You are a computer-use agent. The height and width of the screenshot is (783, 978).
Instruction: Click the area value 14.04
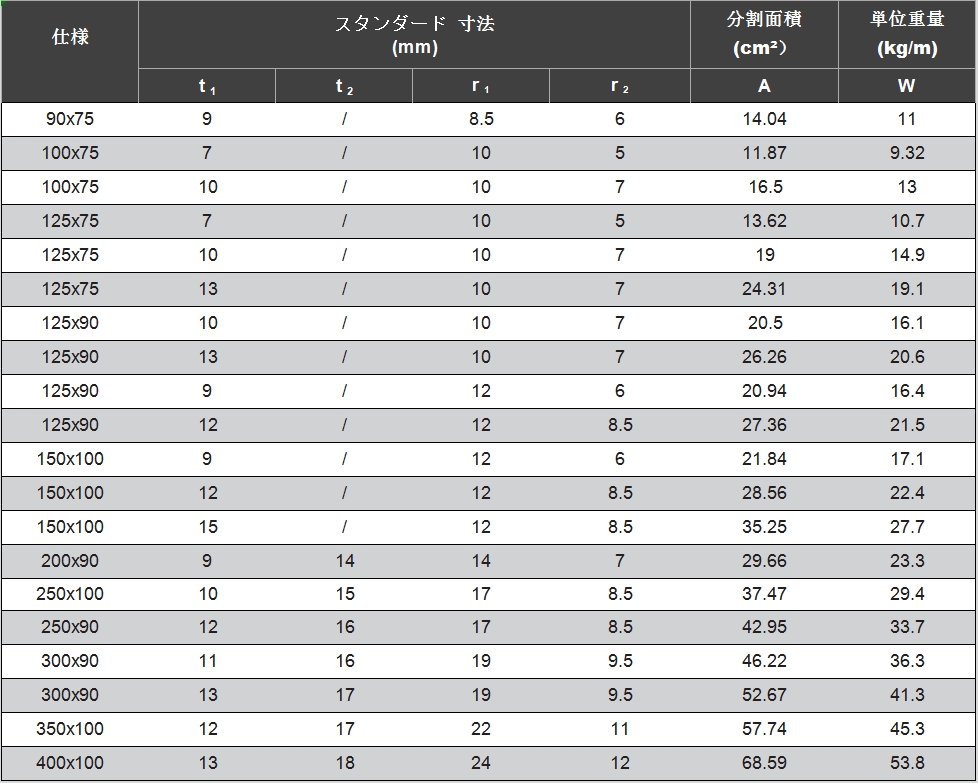(764, 119)
